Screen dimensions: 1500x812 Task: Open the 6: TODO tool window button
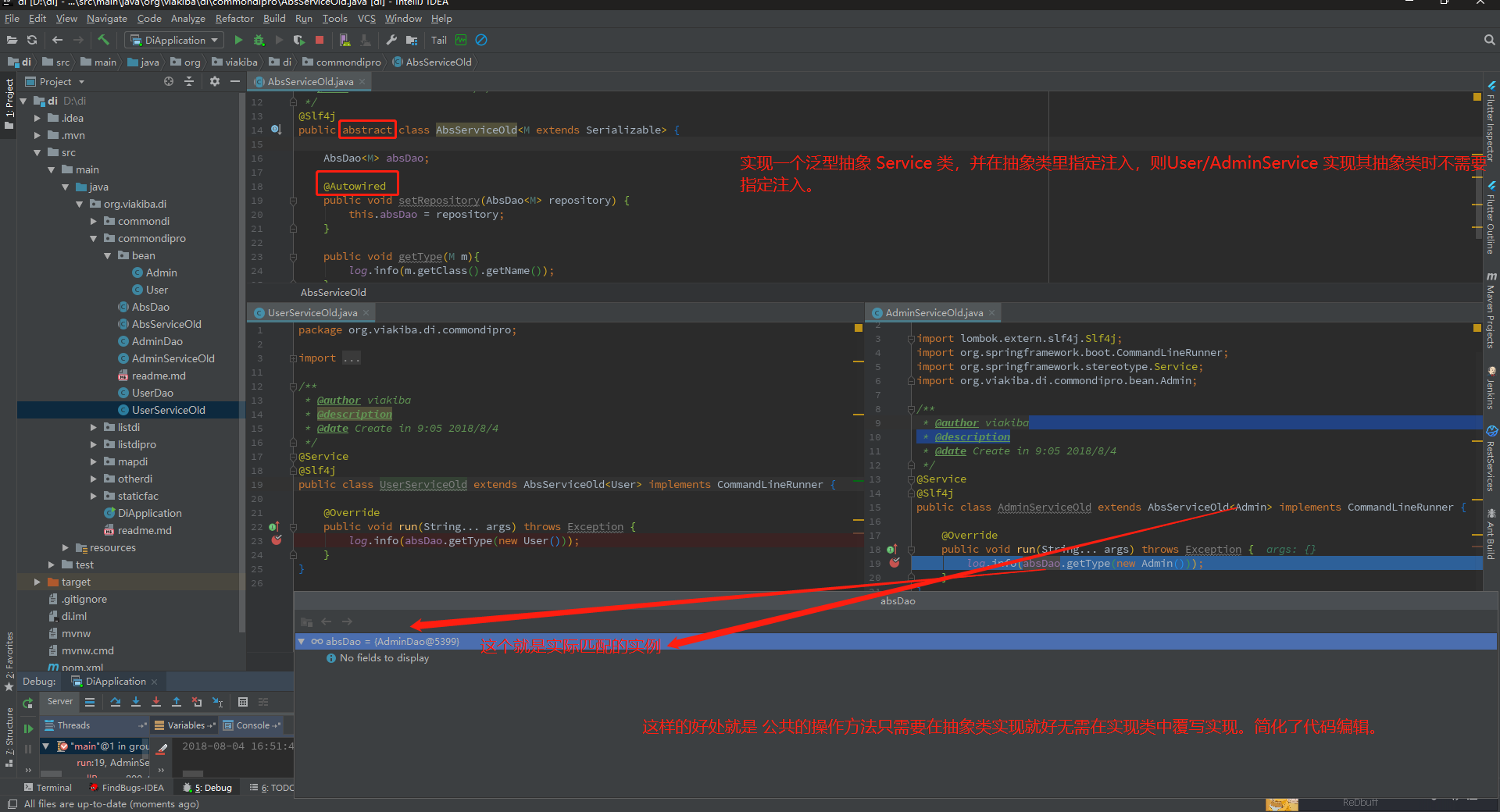272,788
